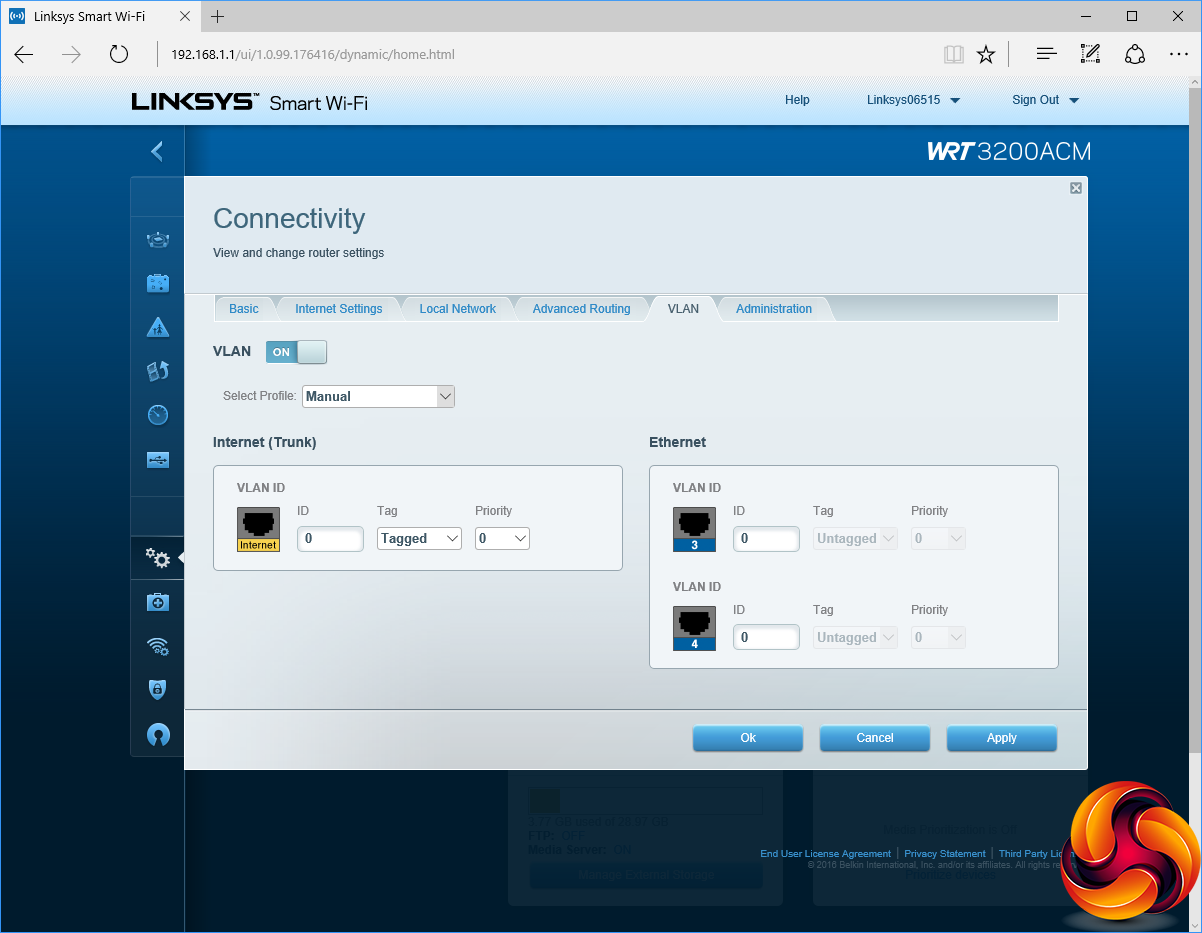Open the Wireless settings Wi-Fi icon

coord(158,646)
